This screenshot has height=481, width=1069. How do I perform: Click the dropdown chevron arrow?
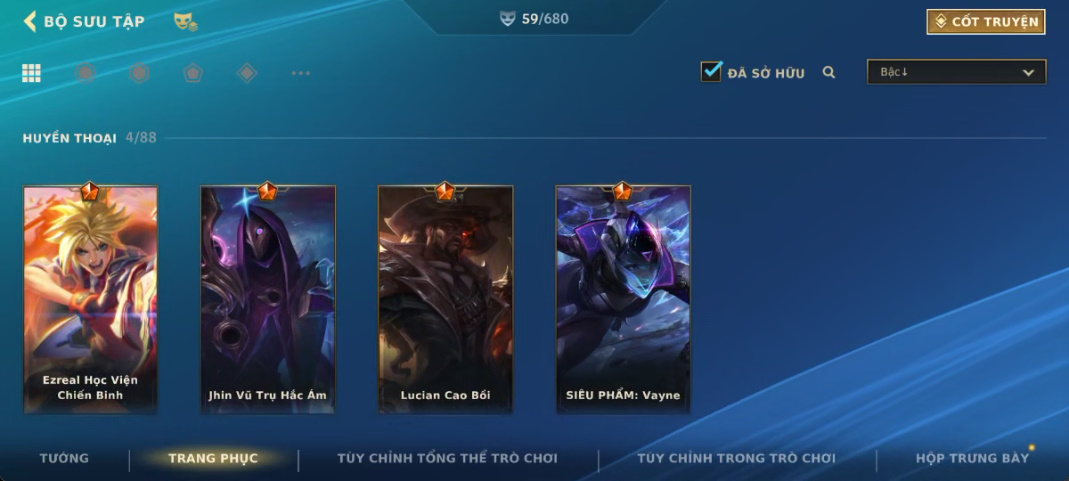[x=1028, y=73]
